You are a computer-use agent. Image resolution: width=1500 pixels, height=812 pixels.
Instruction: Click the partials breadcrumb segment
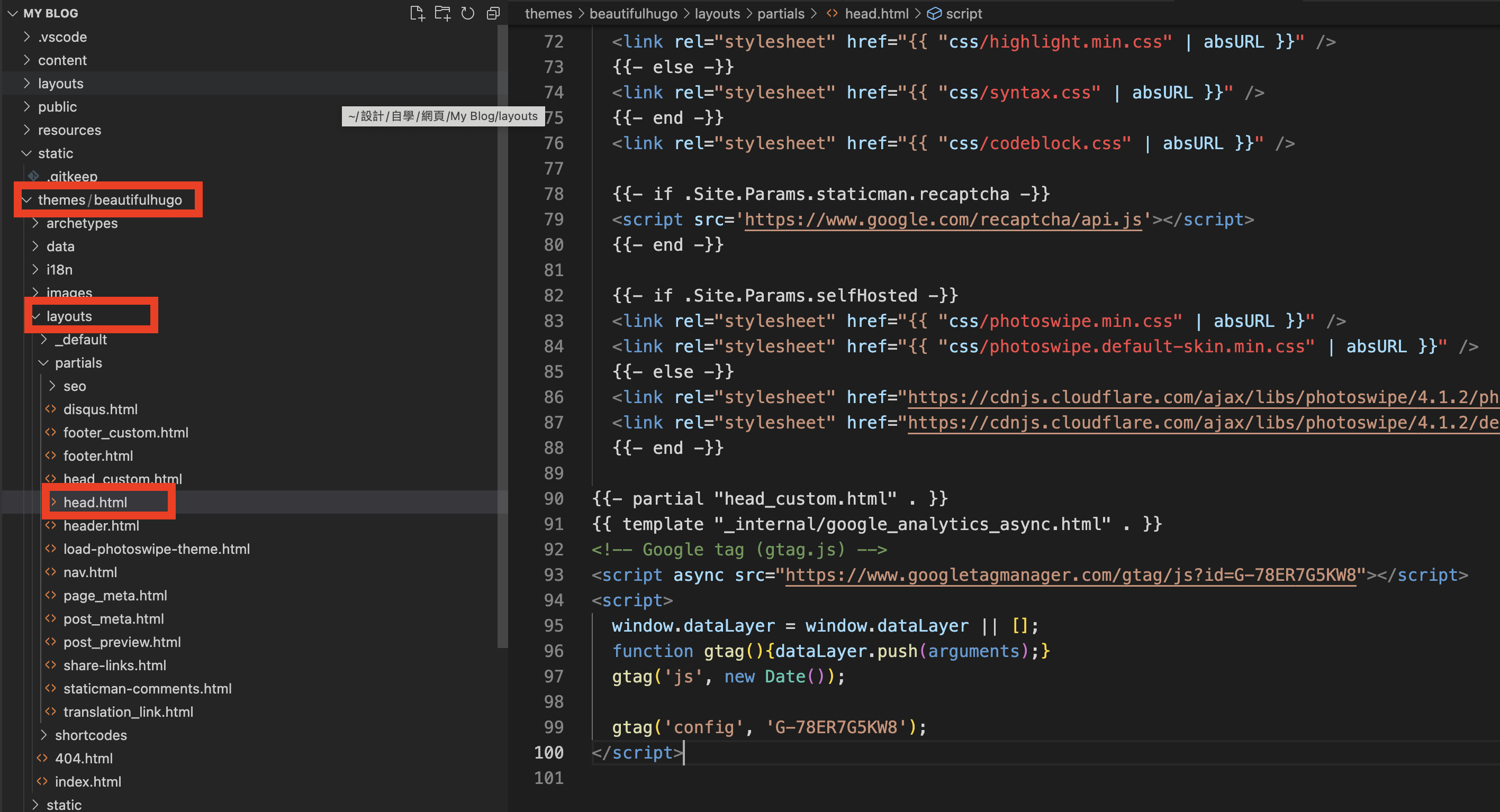pos(780,13)
